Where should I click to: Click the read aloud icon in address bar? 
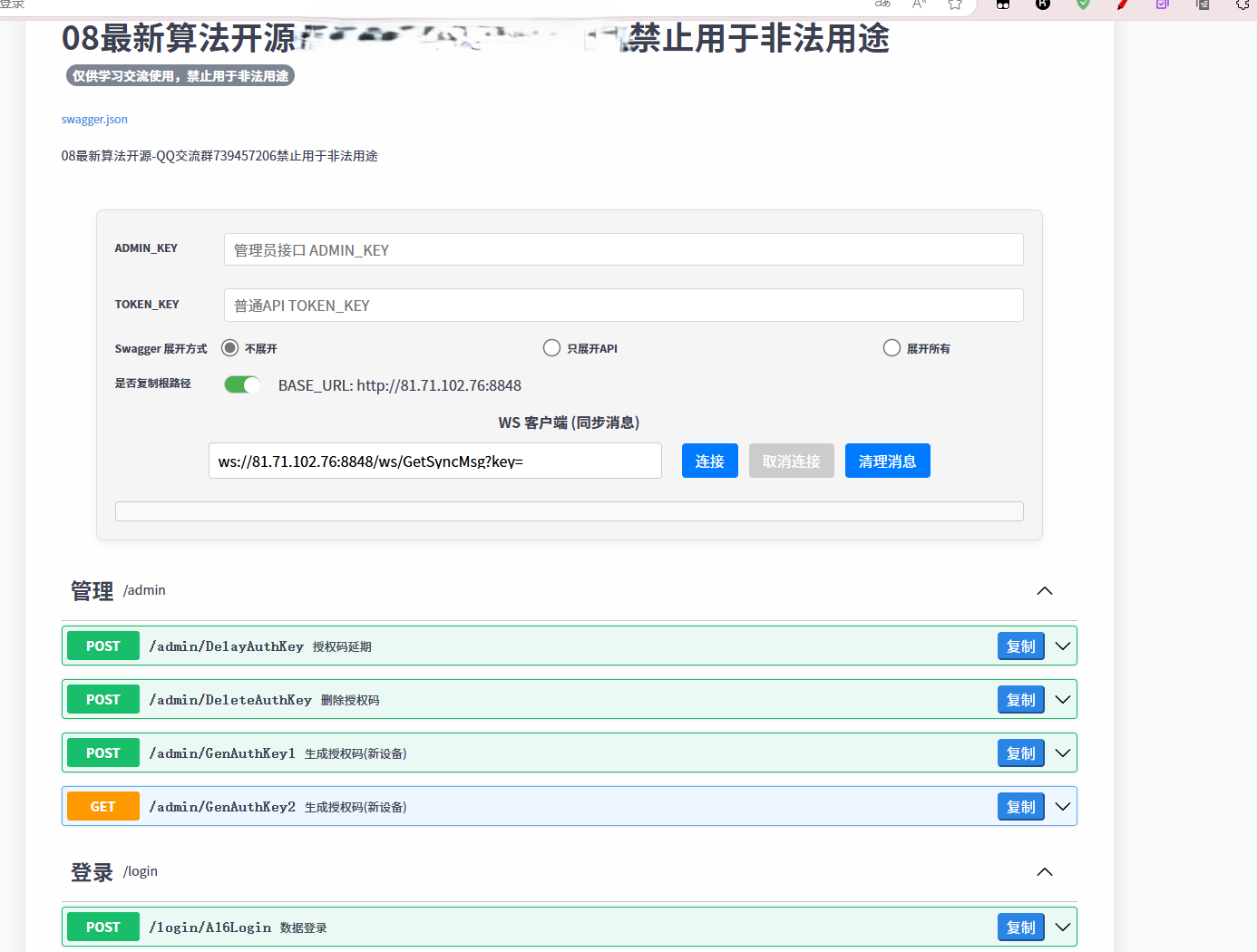[x=919, y=5]
